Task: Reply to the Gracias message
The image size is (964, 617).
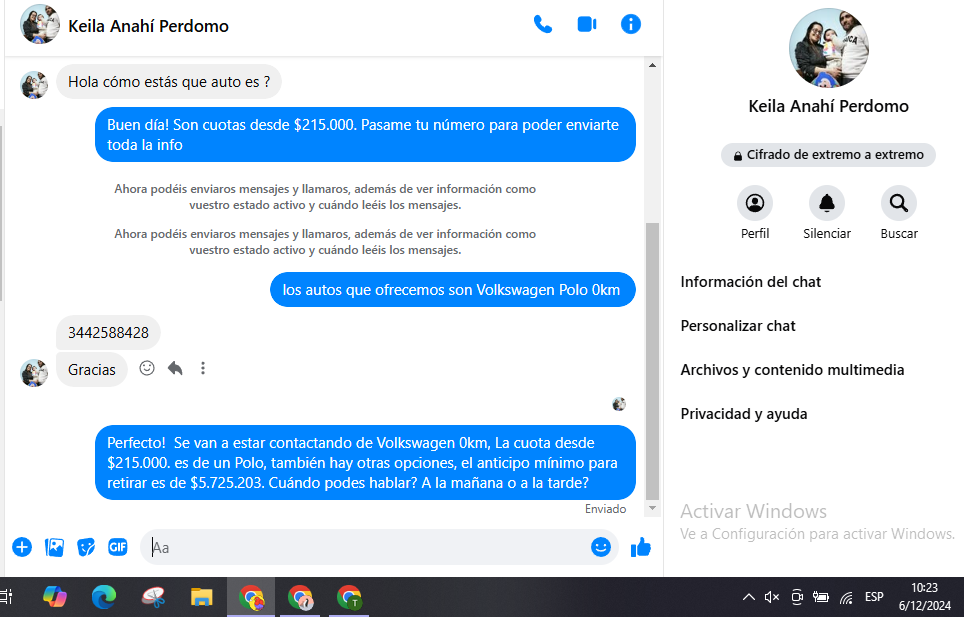Action: coord(175,368)
